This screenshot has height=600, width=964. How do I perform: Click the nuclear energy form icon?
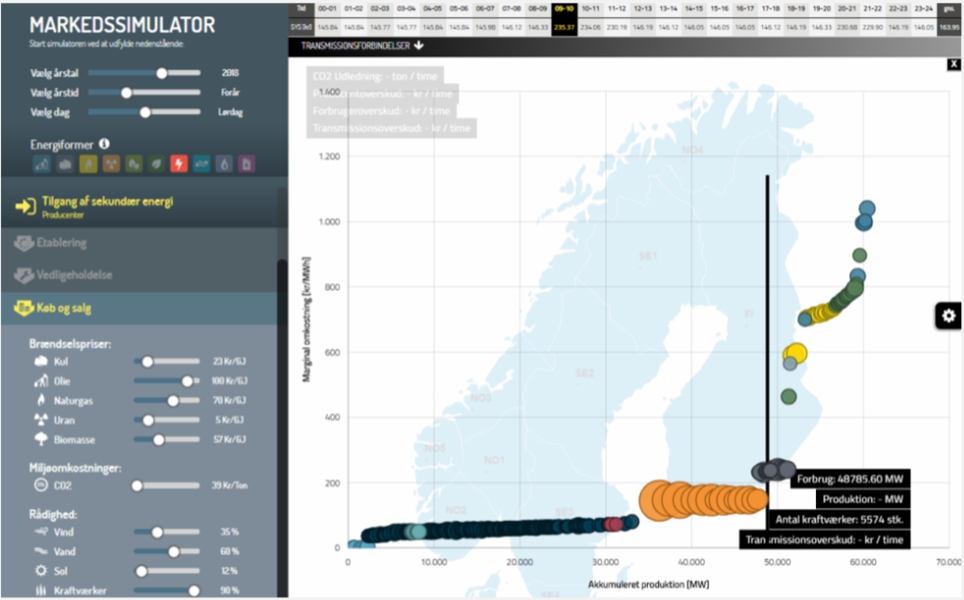point(110,164)
